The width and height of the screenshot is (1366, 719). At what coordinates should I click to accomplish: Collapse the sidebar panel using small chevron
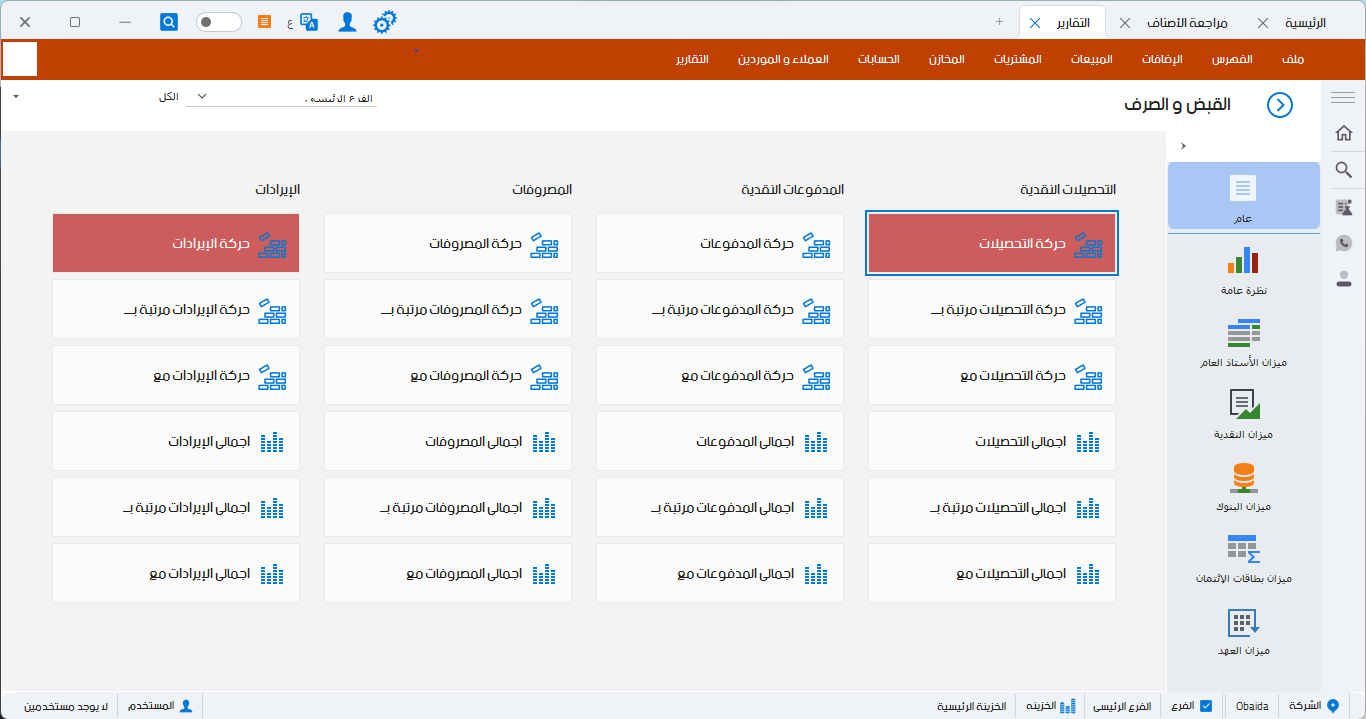[x=1183, y=146]
